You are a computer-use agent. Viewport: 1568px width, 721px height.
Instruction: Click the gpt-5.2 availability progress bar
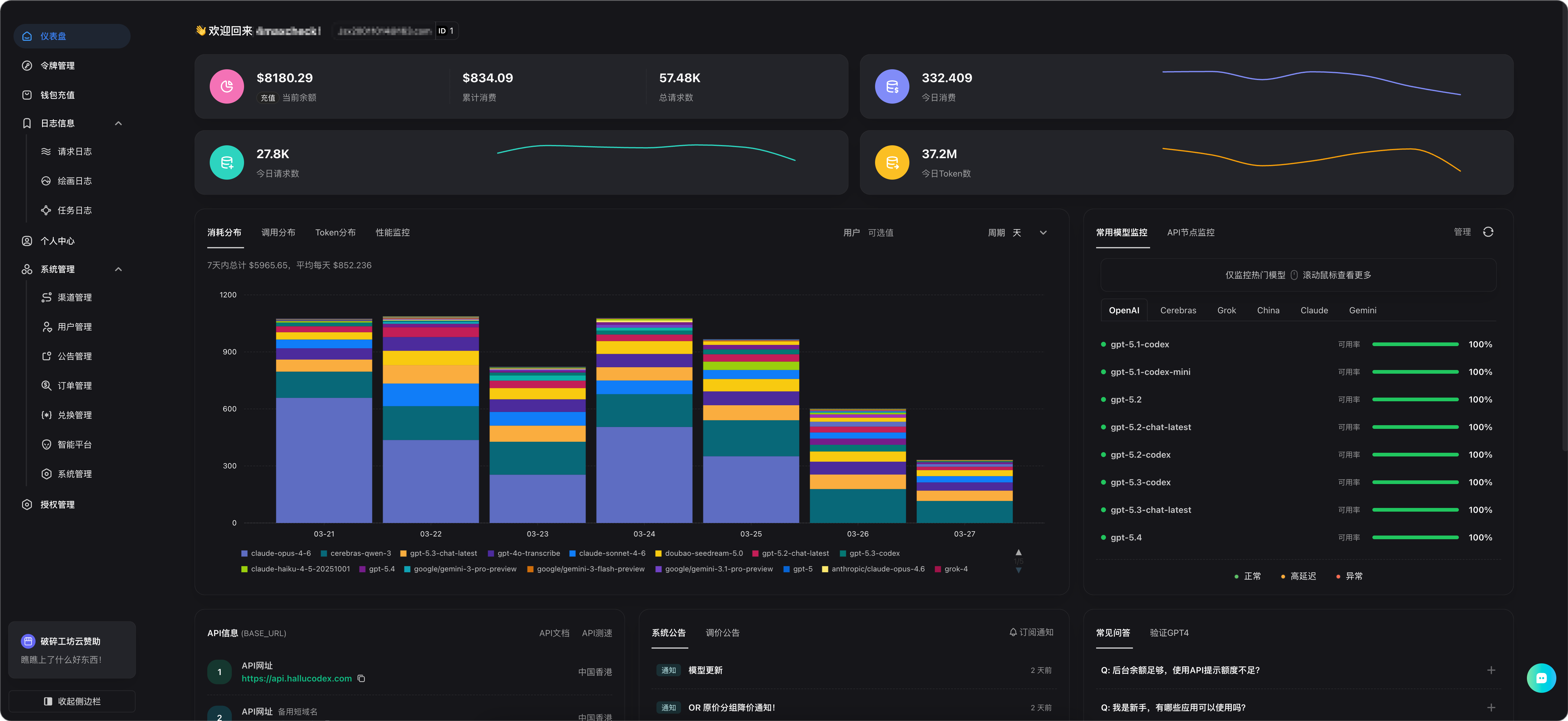point(1415,400)
